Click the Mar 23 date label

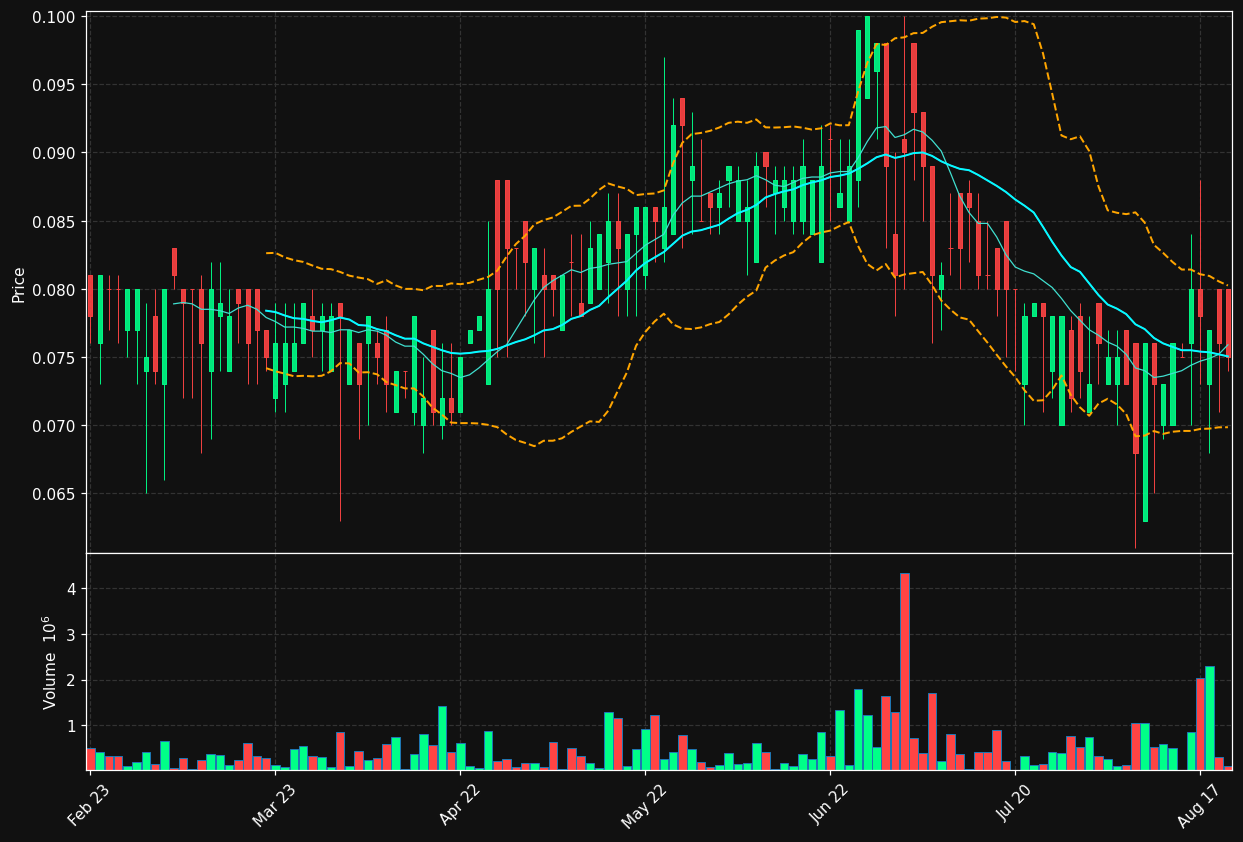(x=275, y=804)
